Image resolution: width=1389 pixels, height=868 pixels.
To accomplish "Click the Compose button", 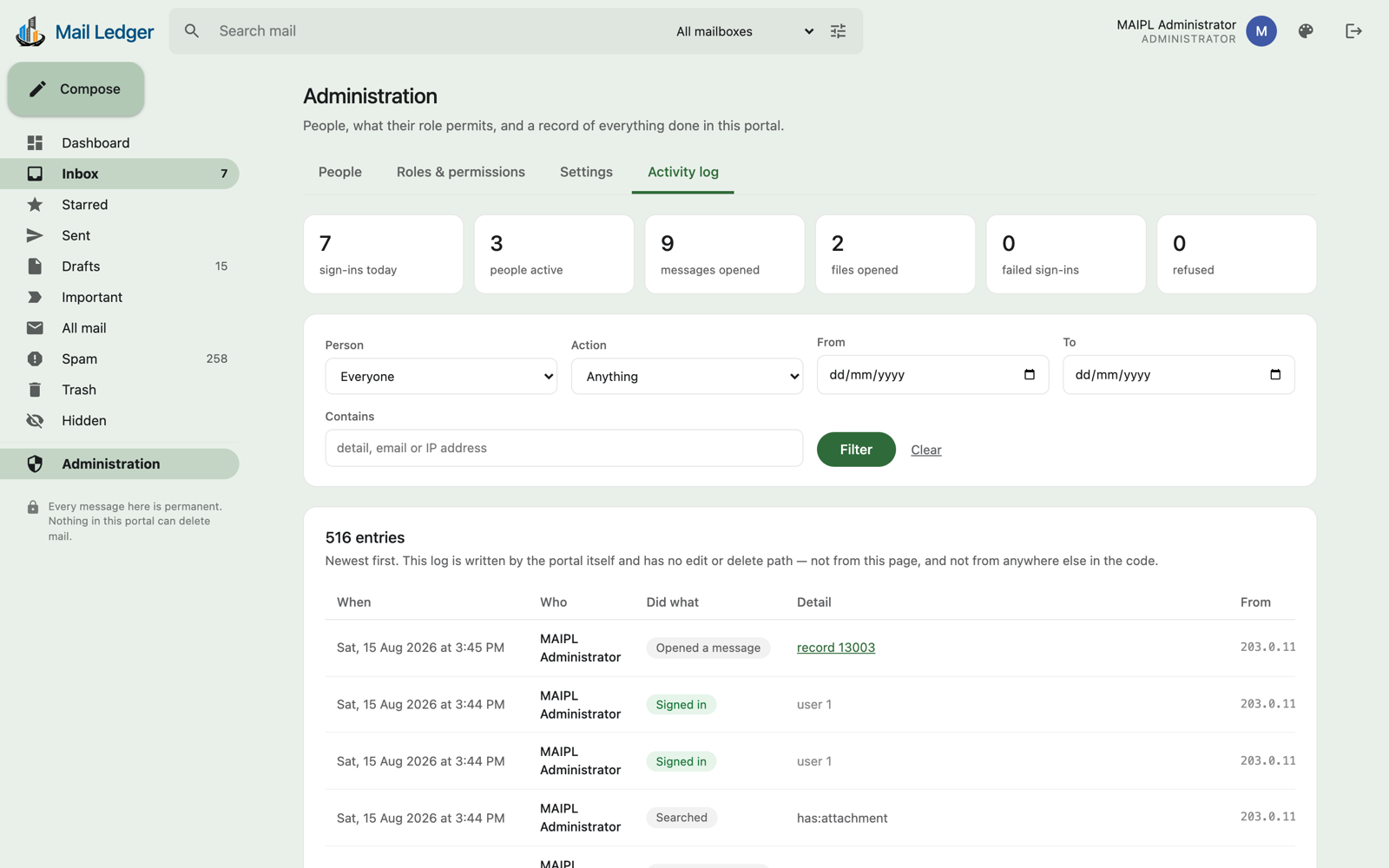I will (x=76, y=89).
